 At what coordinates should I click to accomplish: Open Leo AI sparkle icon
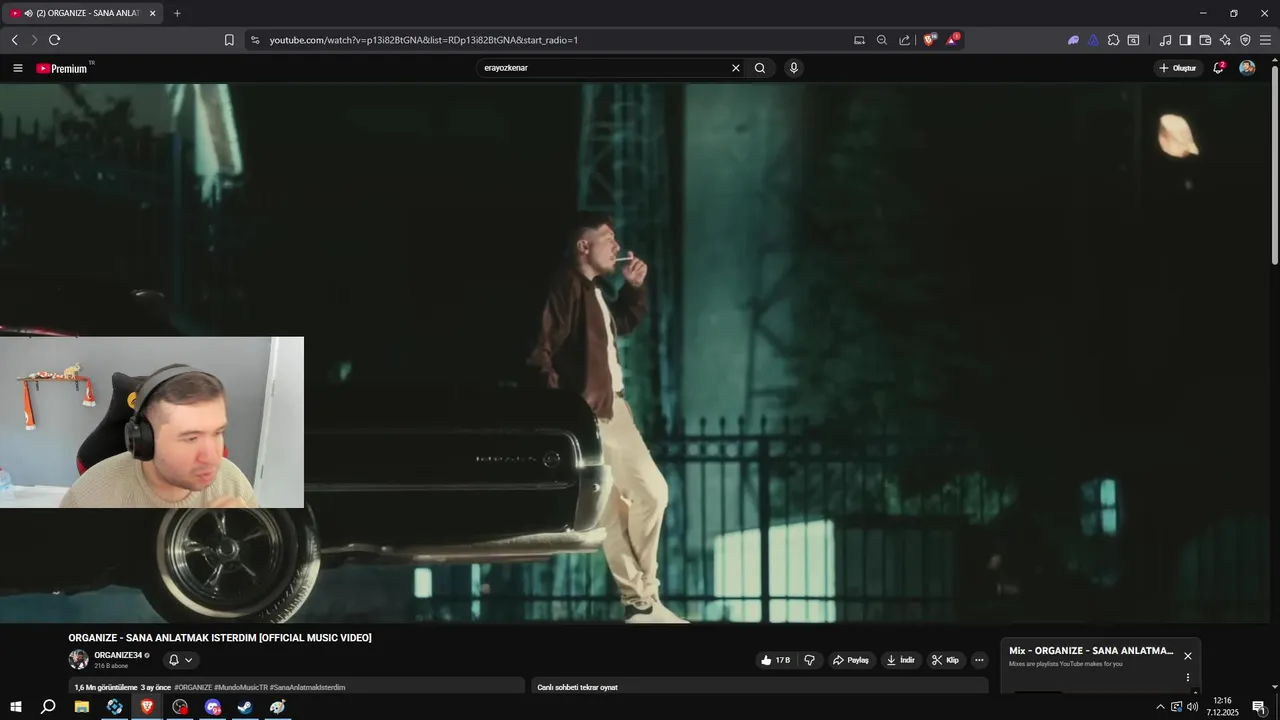pos(1225,40)
